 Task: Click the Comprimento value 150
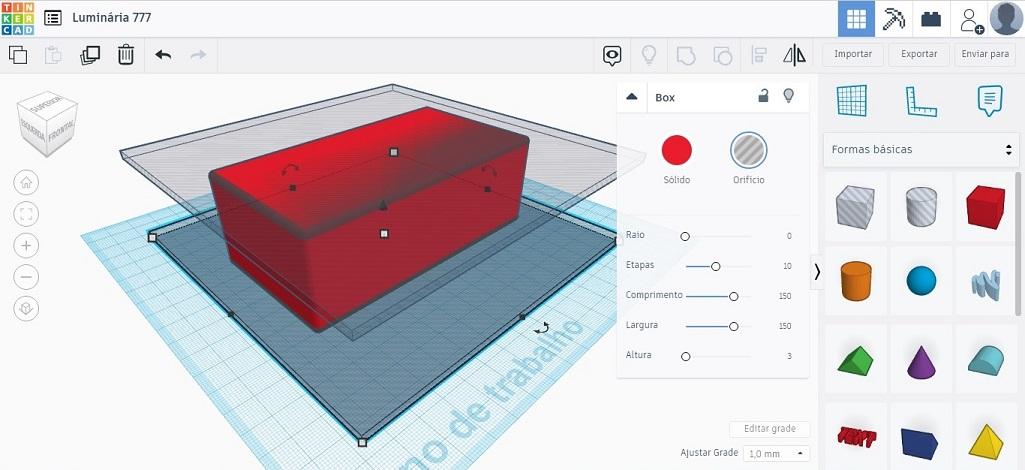tap(784, 296)
